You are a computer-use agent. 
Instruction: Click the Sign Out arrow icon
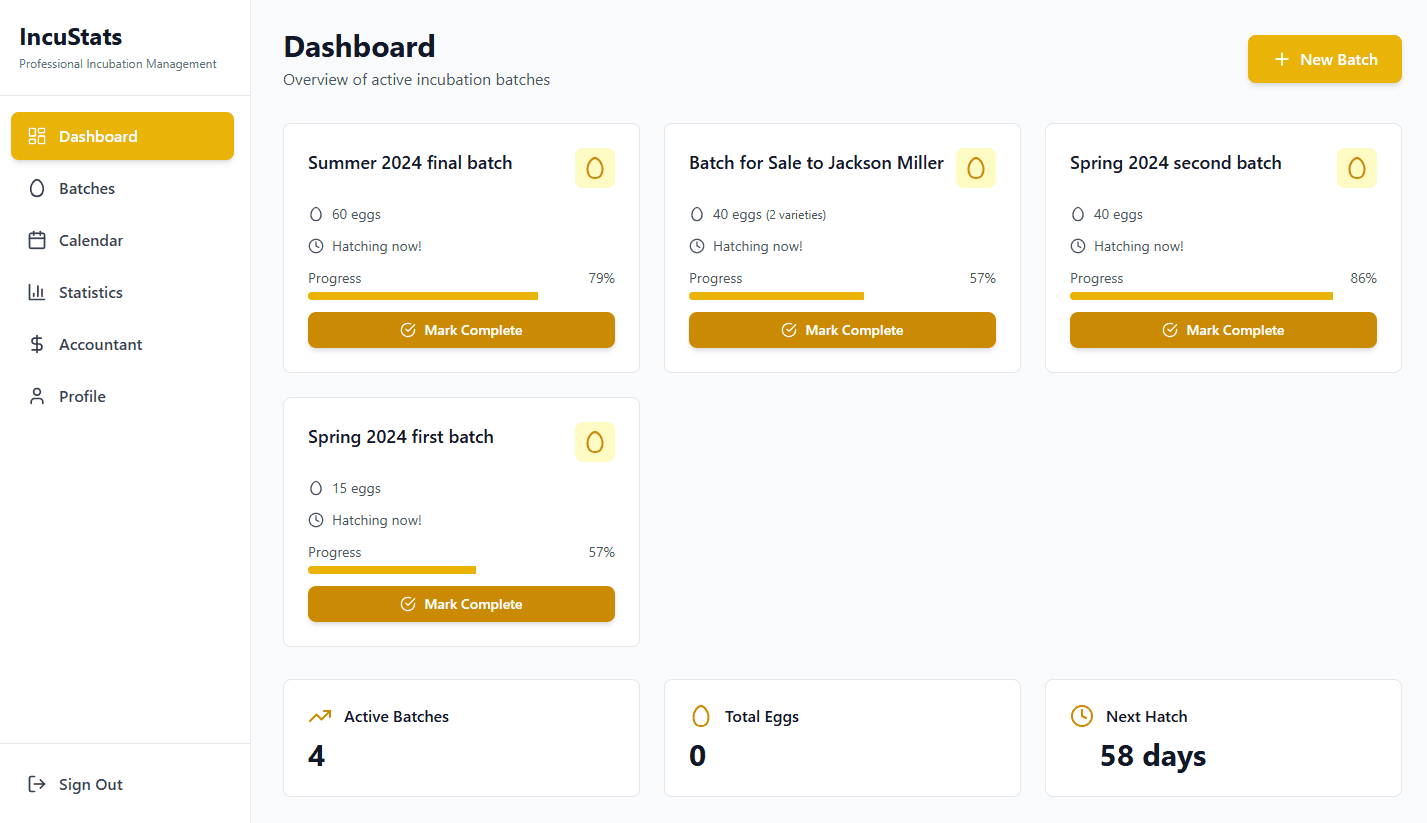pyautogui.click(x=37, y=784)
